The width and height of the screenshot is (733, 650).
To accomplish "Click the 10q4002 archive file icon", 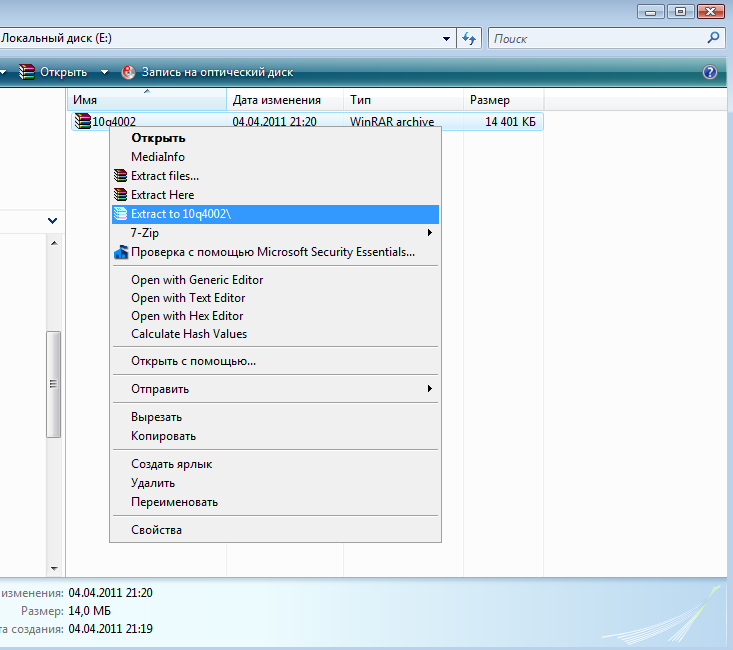I will 83,121.
